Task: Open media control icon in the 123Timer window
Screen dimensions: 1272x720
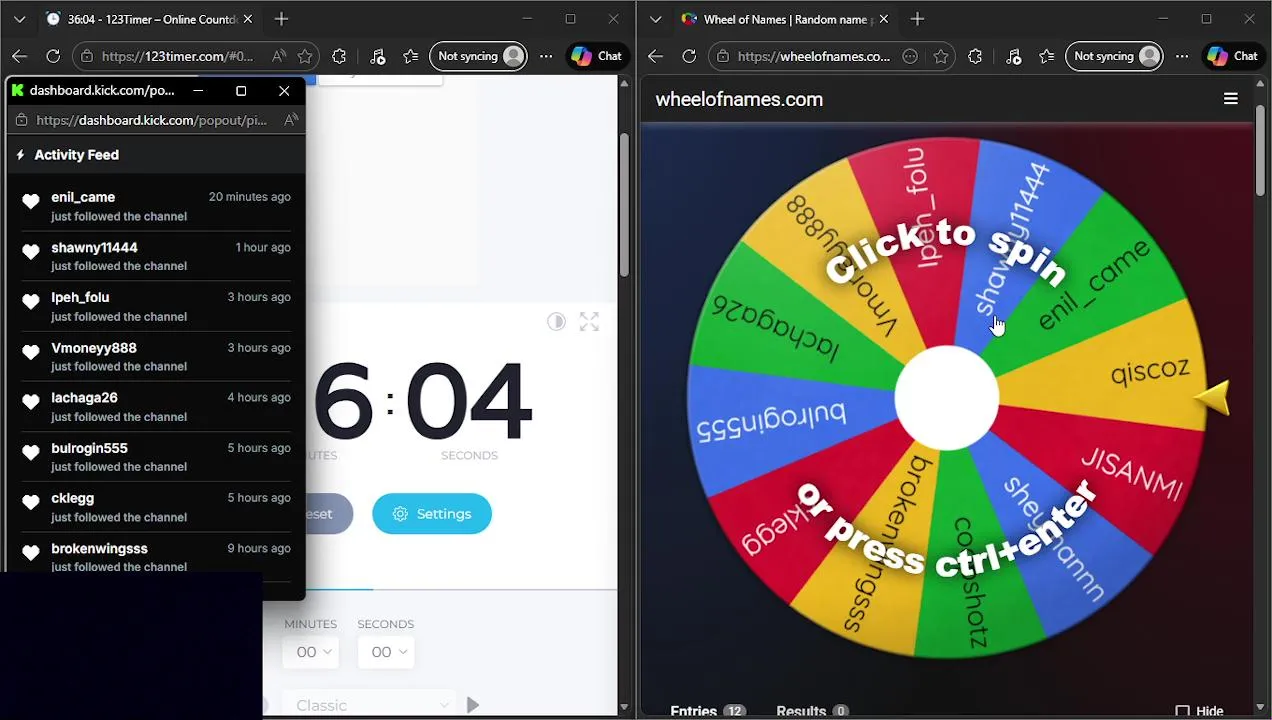Action: click(x=377, y=56)
